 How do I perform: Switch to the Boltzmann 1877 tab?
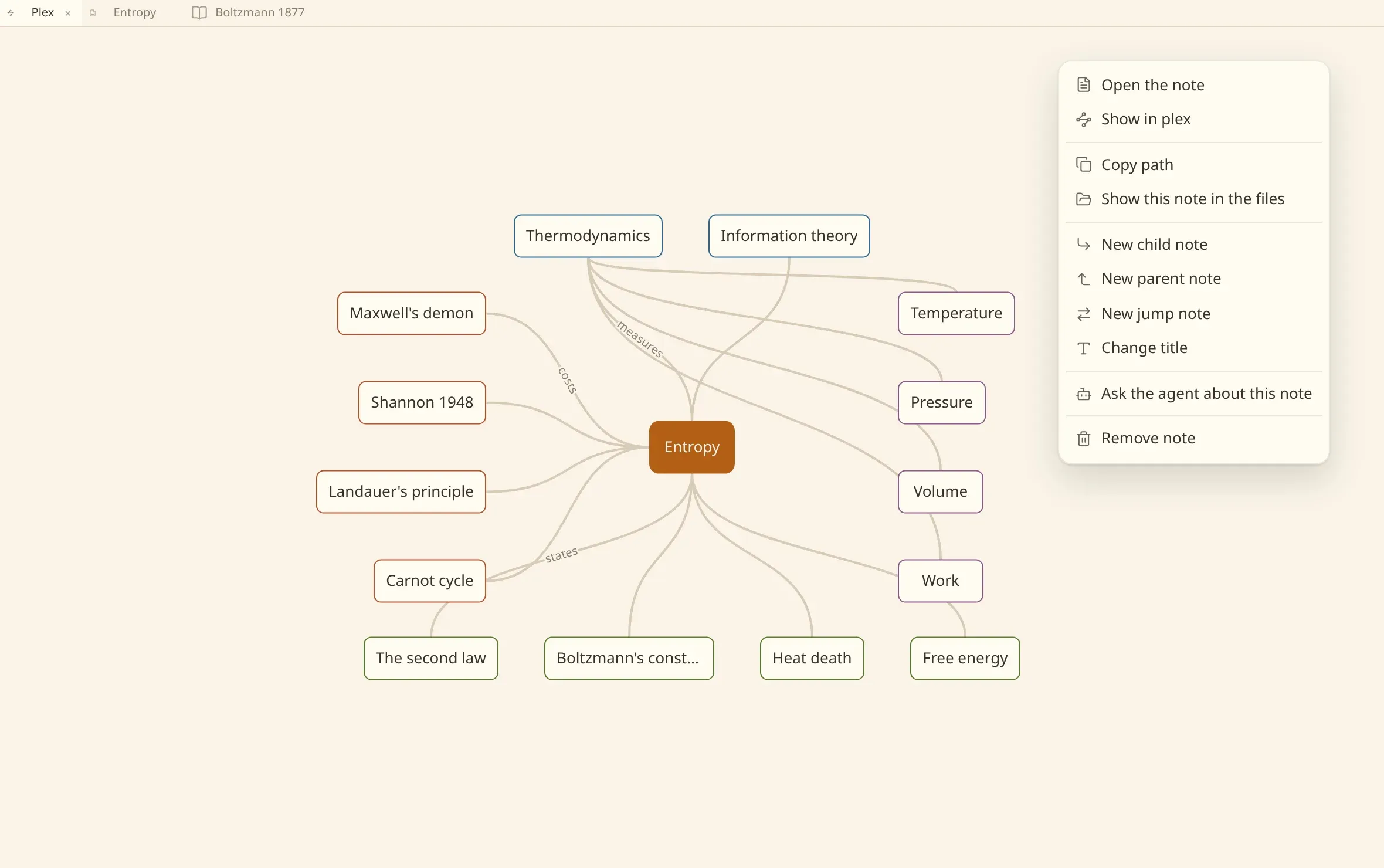[249, 12]
